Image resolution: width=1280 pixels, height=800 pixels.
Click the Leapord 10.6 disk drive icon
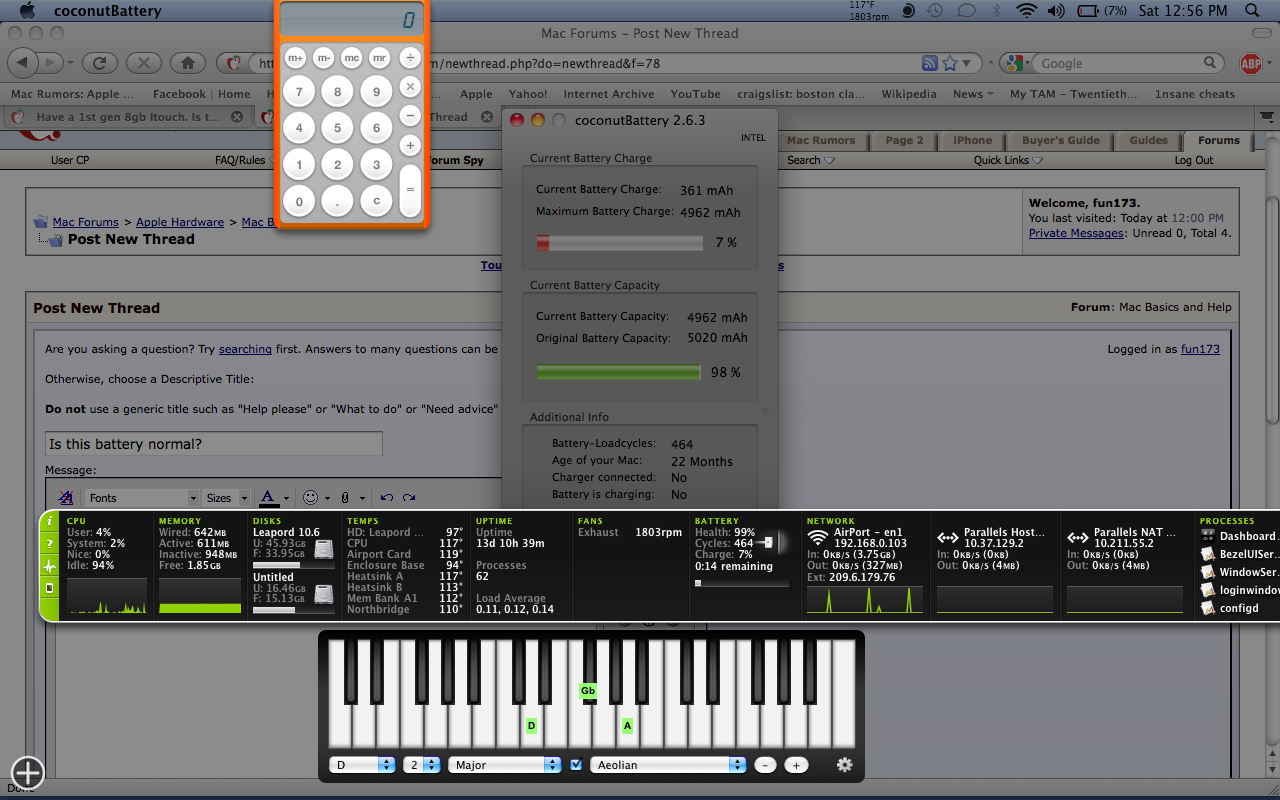(324, 549)
